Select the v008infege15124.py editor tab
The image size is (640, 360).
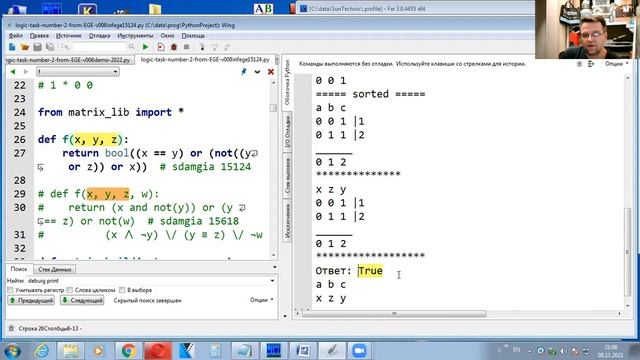pyautogui.click(x=205, y=60)
